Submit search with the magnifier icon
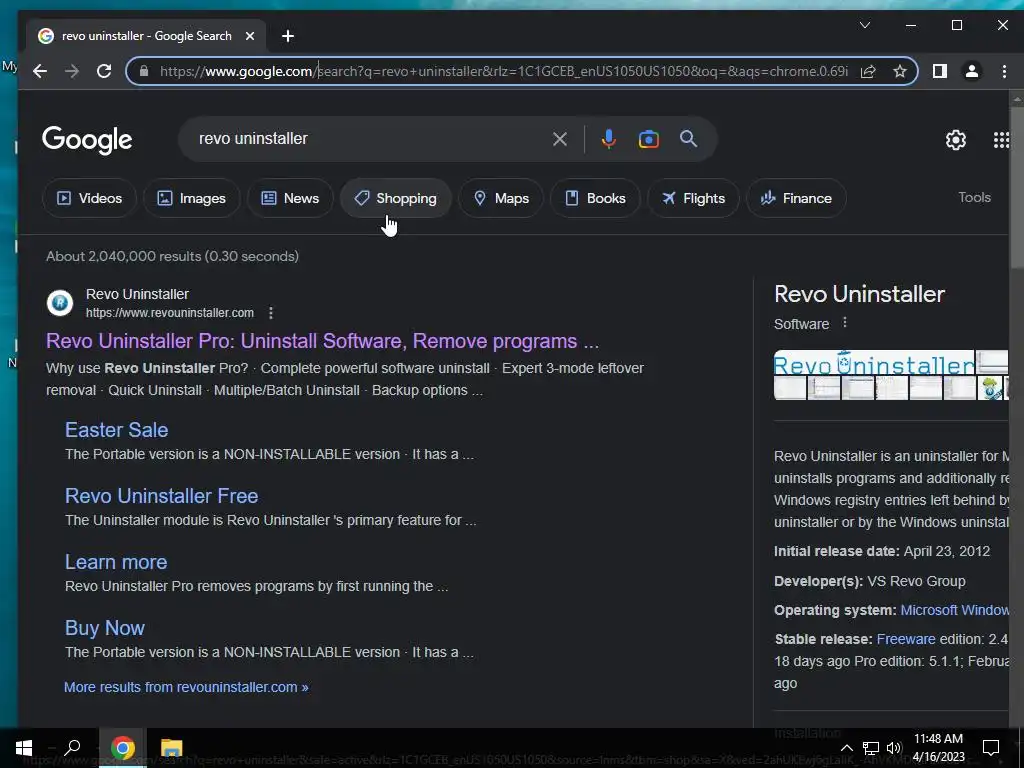The width and height of the screenshot is (1024, 768). [688, 138]
